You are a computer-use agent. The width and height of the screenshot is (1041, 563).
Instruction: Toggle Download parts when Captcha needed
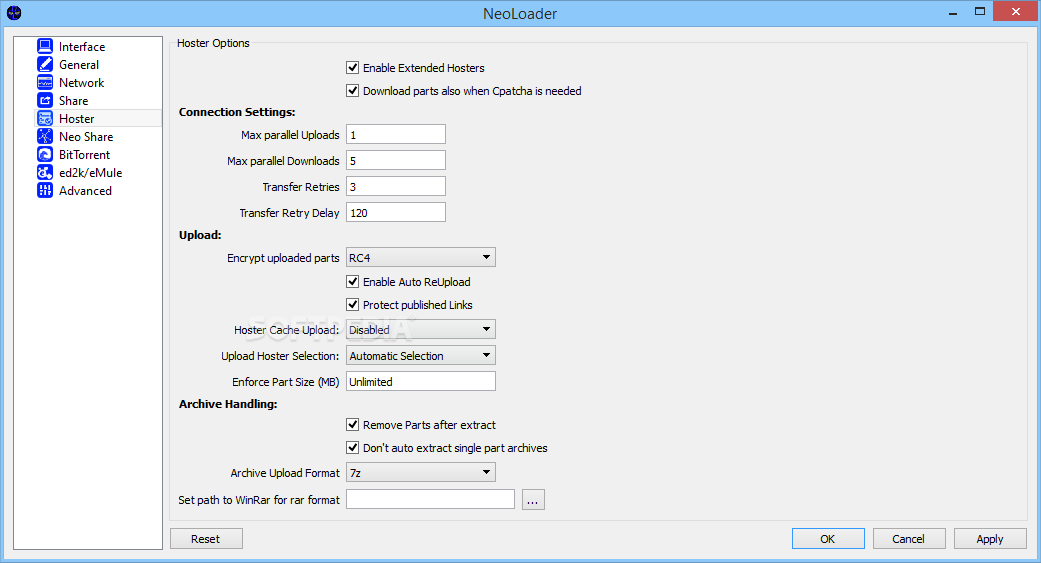[353, 90]
